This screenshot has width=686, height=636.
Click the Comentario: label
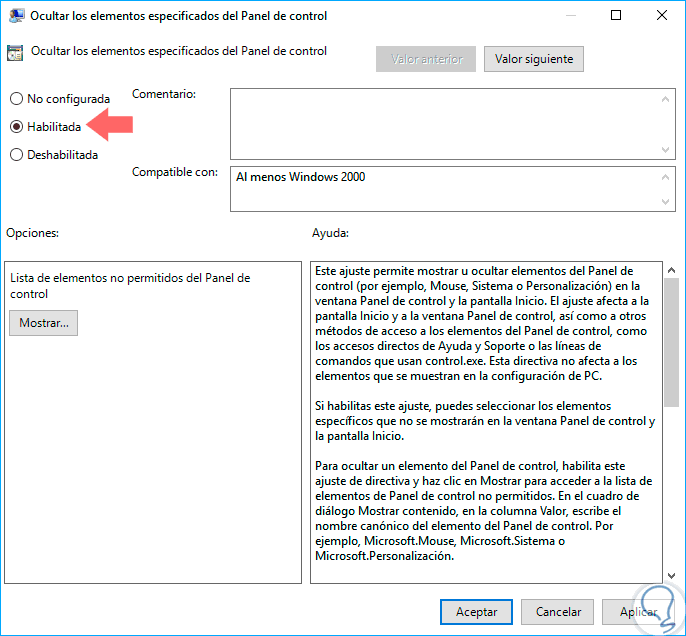pos(164,94)
